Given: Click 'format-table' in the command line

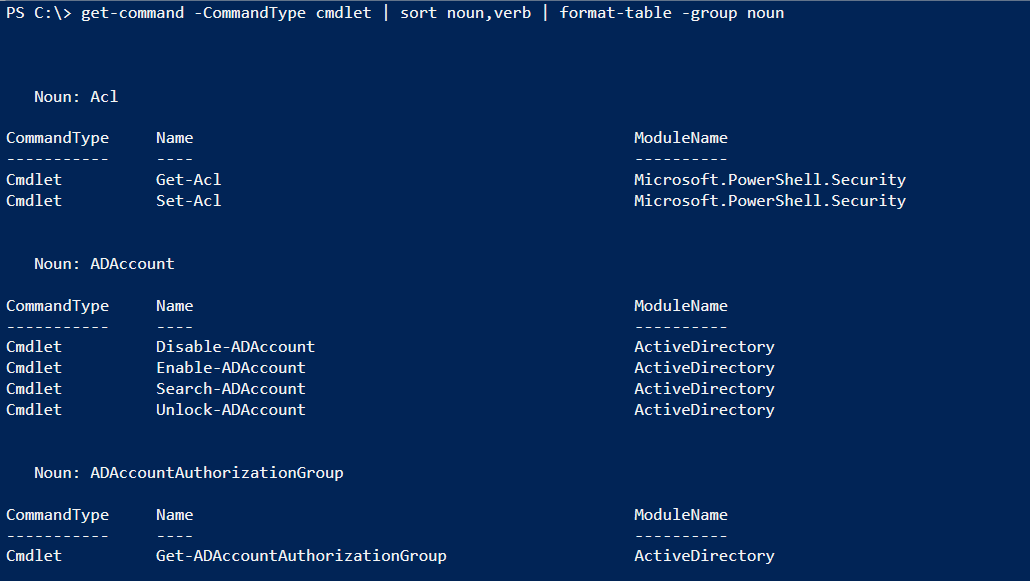Looking at the screenshot, I should [x=615, y=13].
